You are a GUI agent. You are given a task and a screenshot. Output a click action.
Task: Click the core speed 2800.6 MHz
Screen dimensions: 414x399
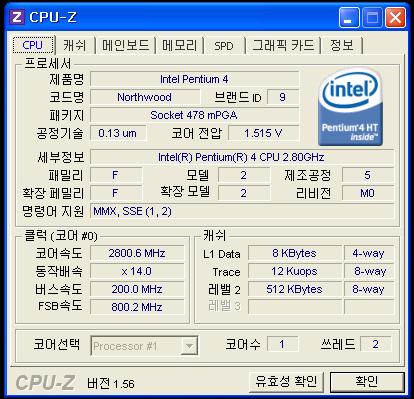point(137,253)
